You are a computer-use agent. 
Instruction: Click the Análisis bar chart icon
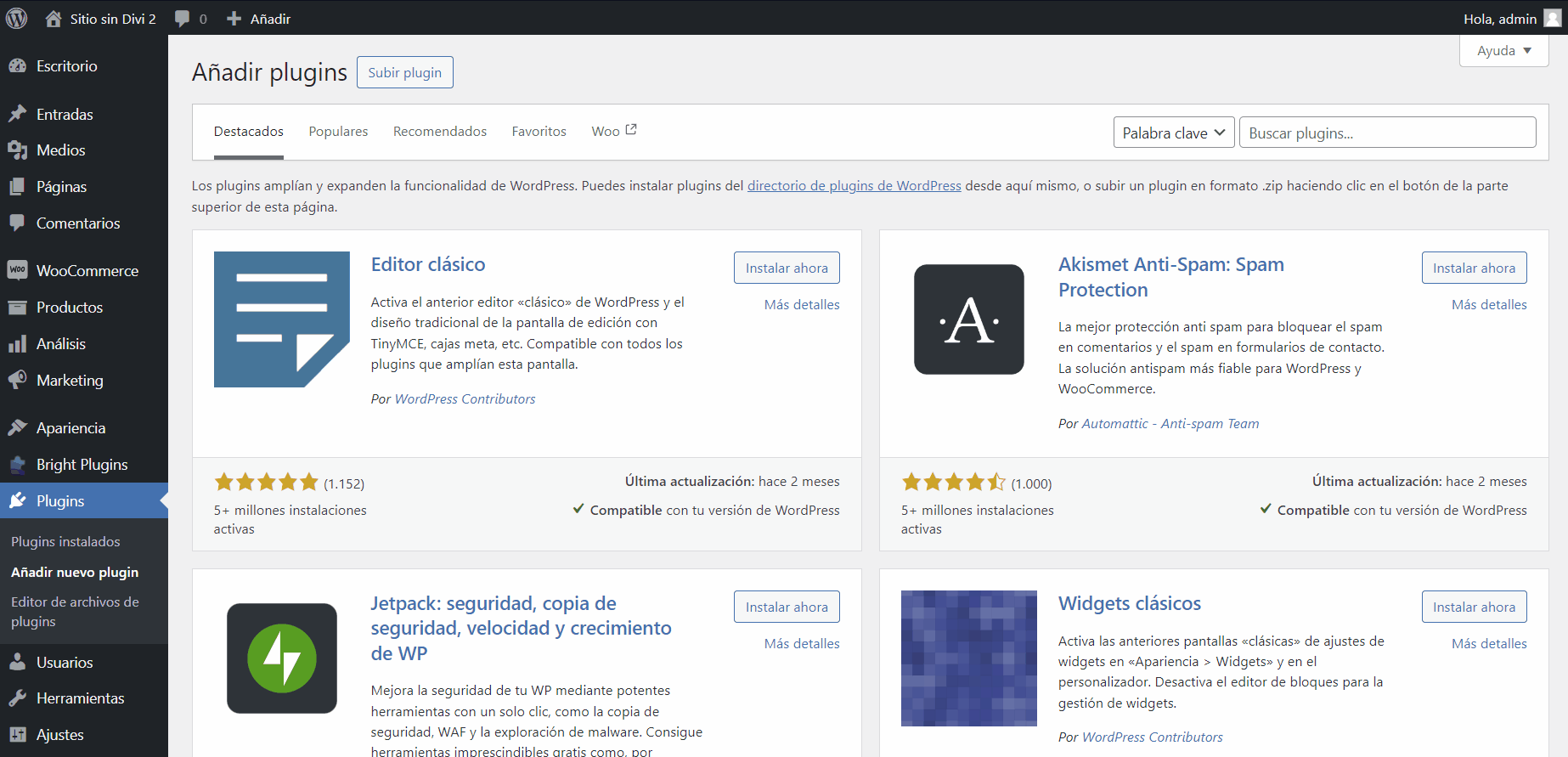pos(17,344)
